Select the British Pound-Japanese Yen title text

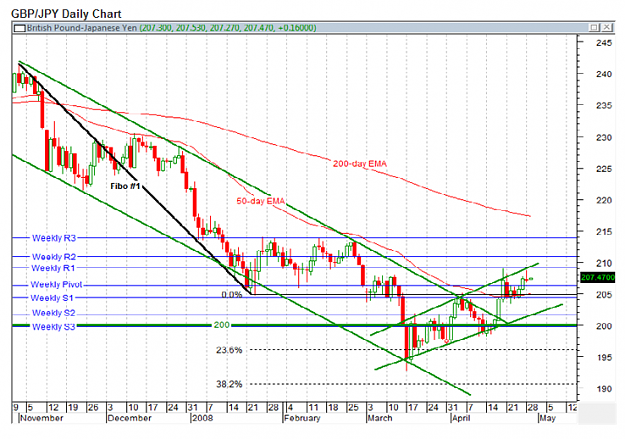tap(81, 28)
